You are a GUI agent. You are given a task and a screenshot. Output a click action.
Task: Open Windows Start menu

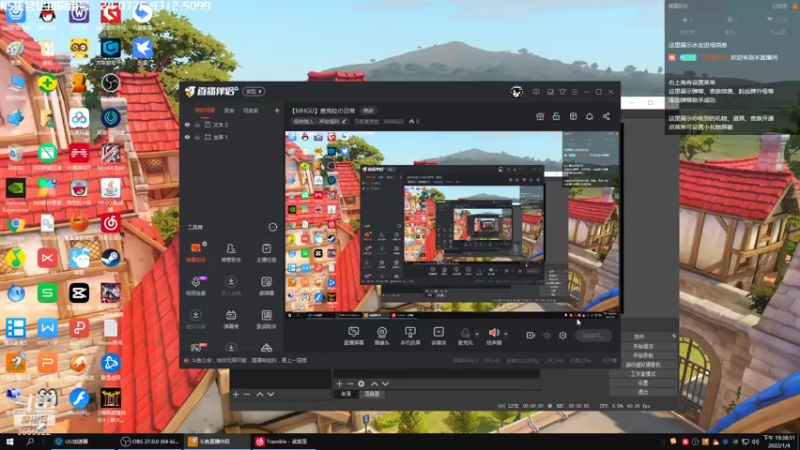pyautogui.click(x=9, y=441)
